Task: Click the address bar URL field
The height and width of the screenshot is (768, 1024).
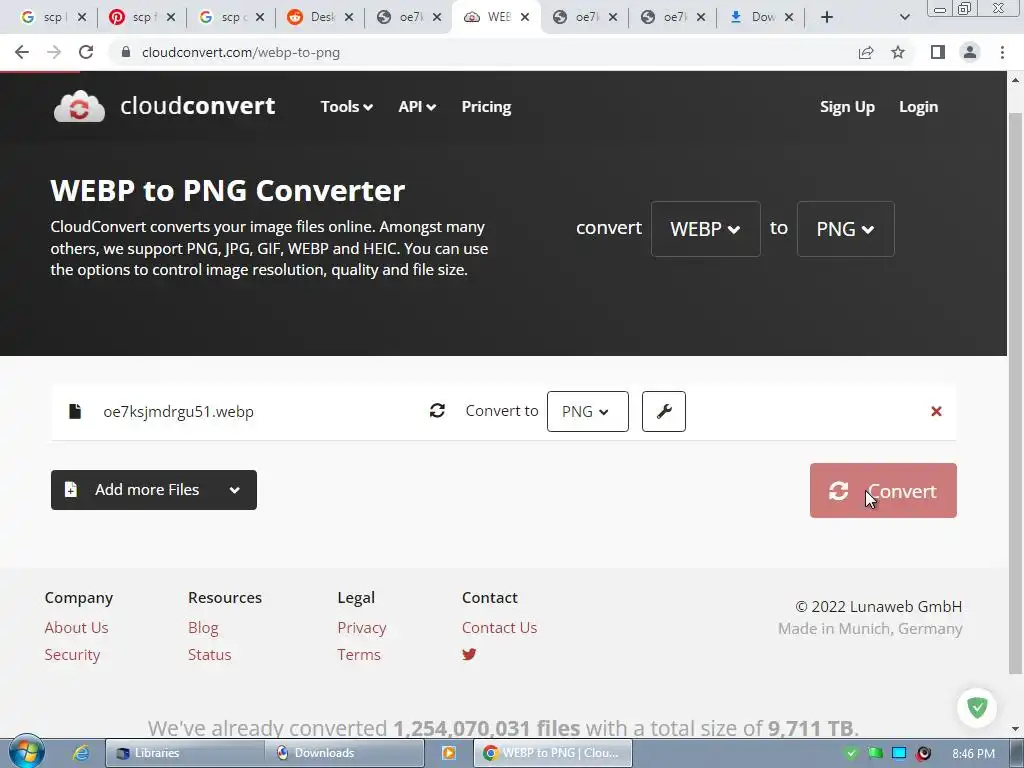Action: [x=483, y=52]
